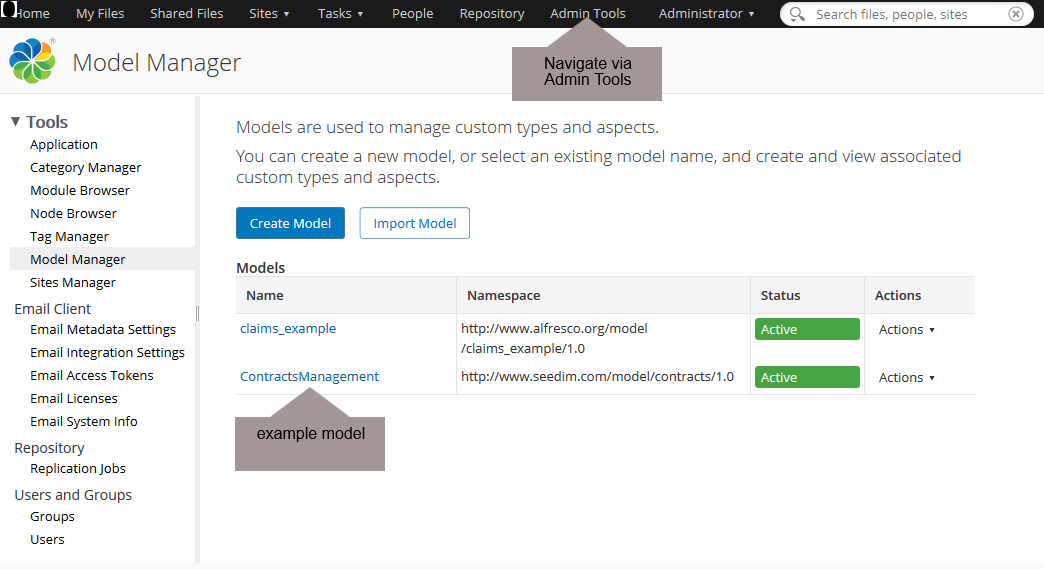Open Actions dropdown for ContractsManagement
The image size is (1044, 569).
(906, 377)
